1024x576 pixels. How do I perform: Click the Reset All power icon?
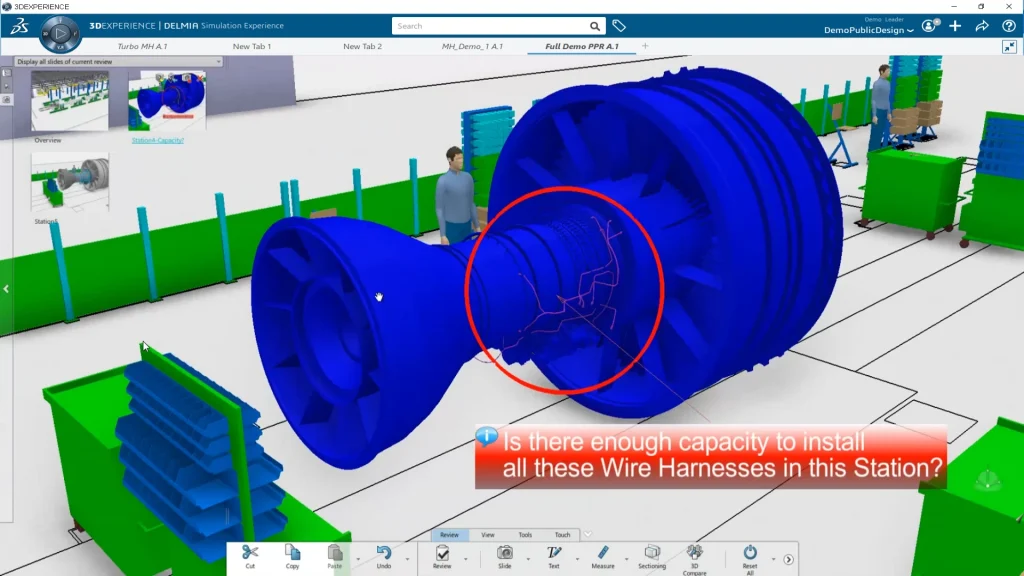(750, 552)
